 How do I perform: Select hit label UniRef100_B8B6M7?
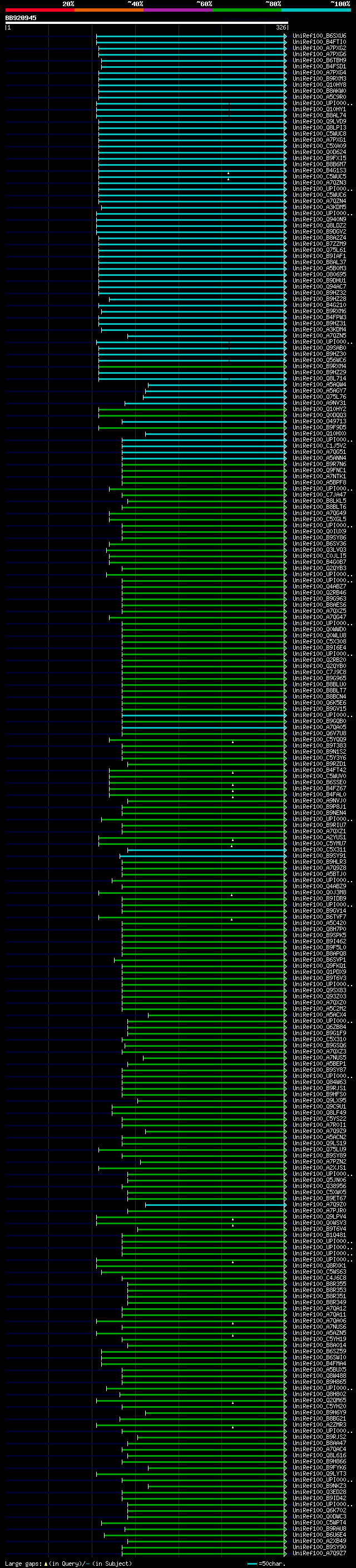(x=319, y=164)
